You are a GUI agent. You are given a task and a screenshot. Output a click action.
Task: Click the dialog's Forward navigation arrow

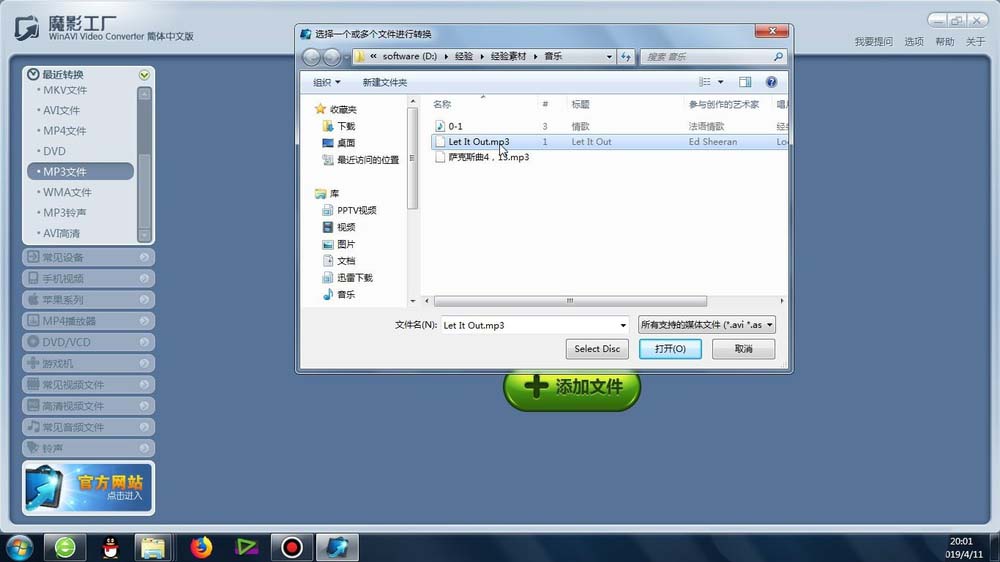332,57
